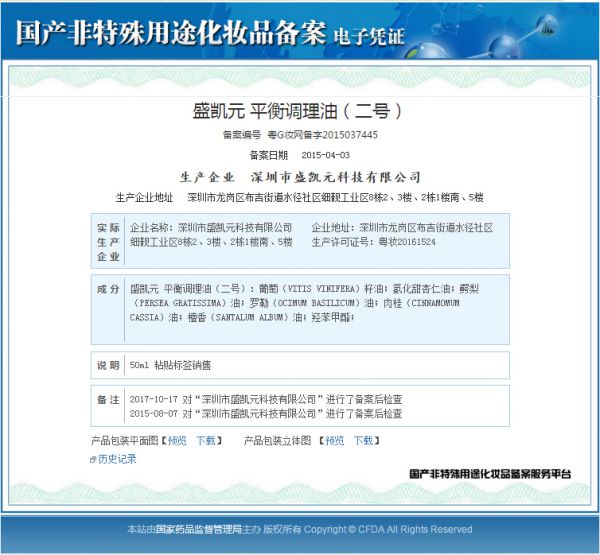Click the 预览 link for 产品包装平面图
This screenshot has width=600, height=555.
[177, 441]
